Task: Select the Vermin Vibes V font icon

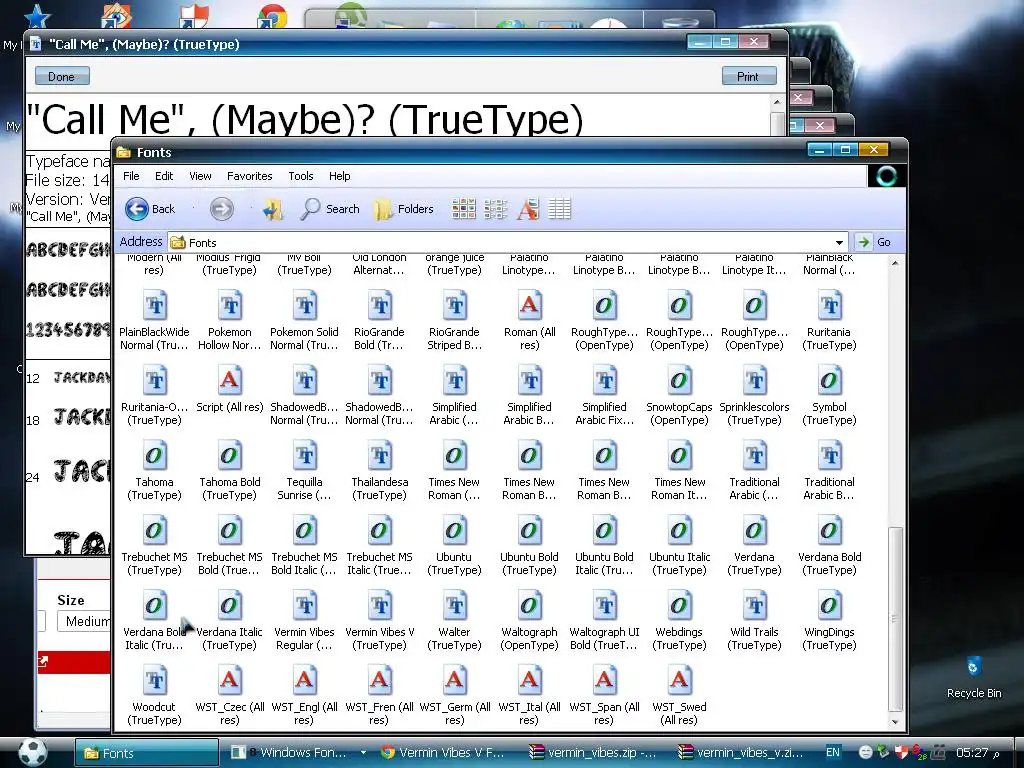Action: click(x=379, y=607)
